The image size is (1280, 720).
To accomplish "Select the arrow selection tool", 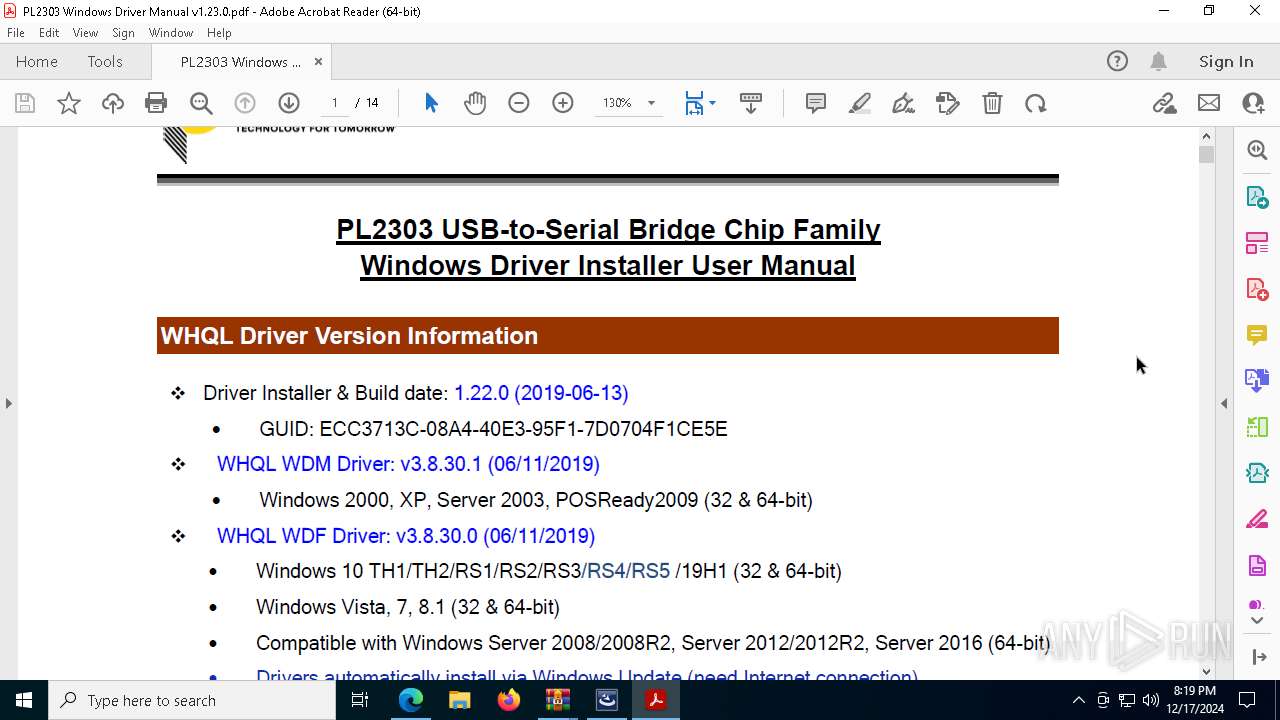I will point(431,103).
